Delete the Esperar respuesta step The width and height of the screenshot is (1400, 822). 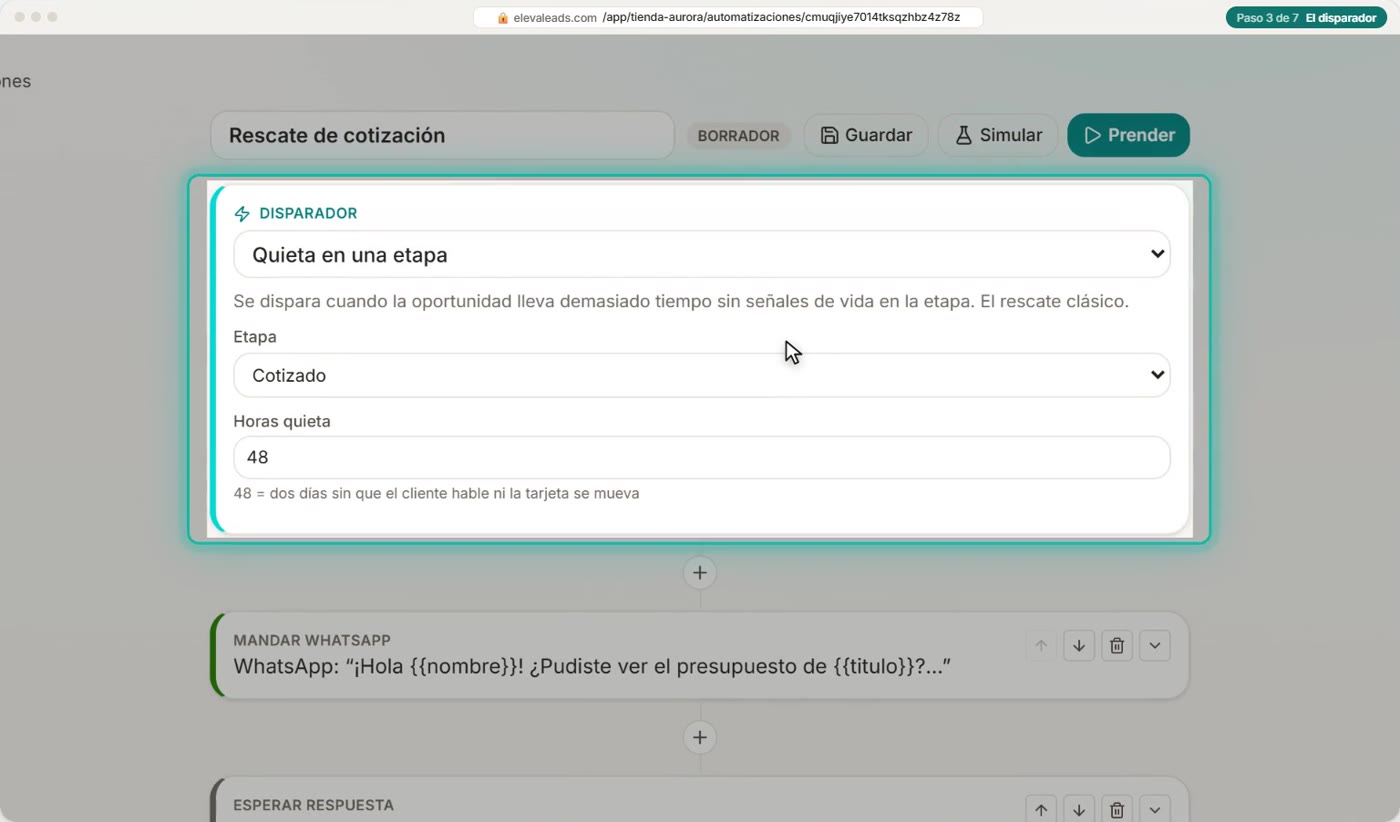tap(1117, 809)
